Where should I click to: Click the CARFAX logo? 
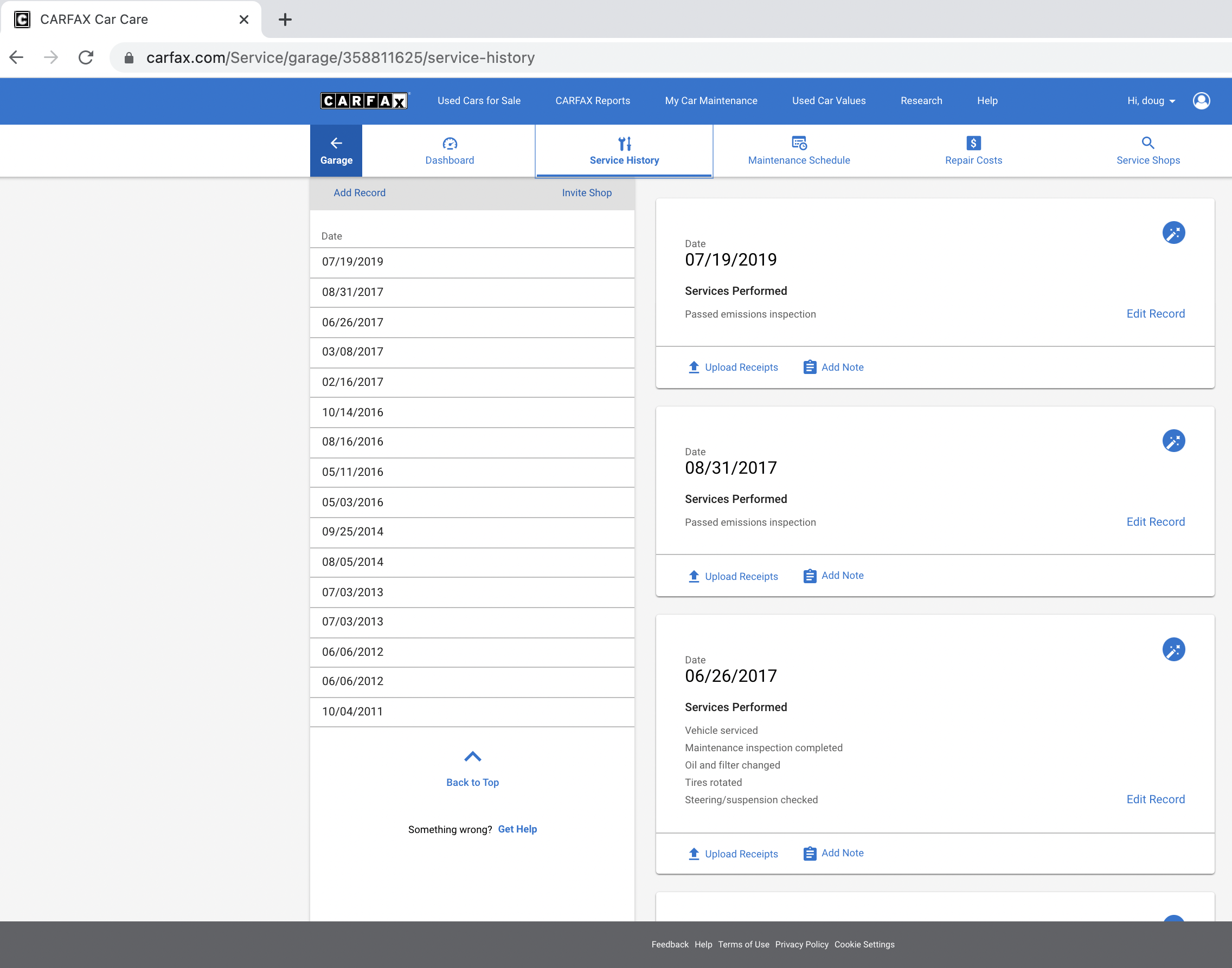click(364, 101)
